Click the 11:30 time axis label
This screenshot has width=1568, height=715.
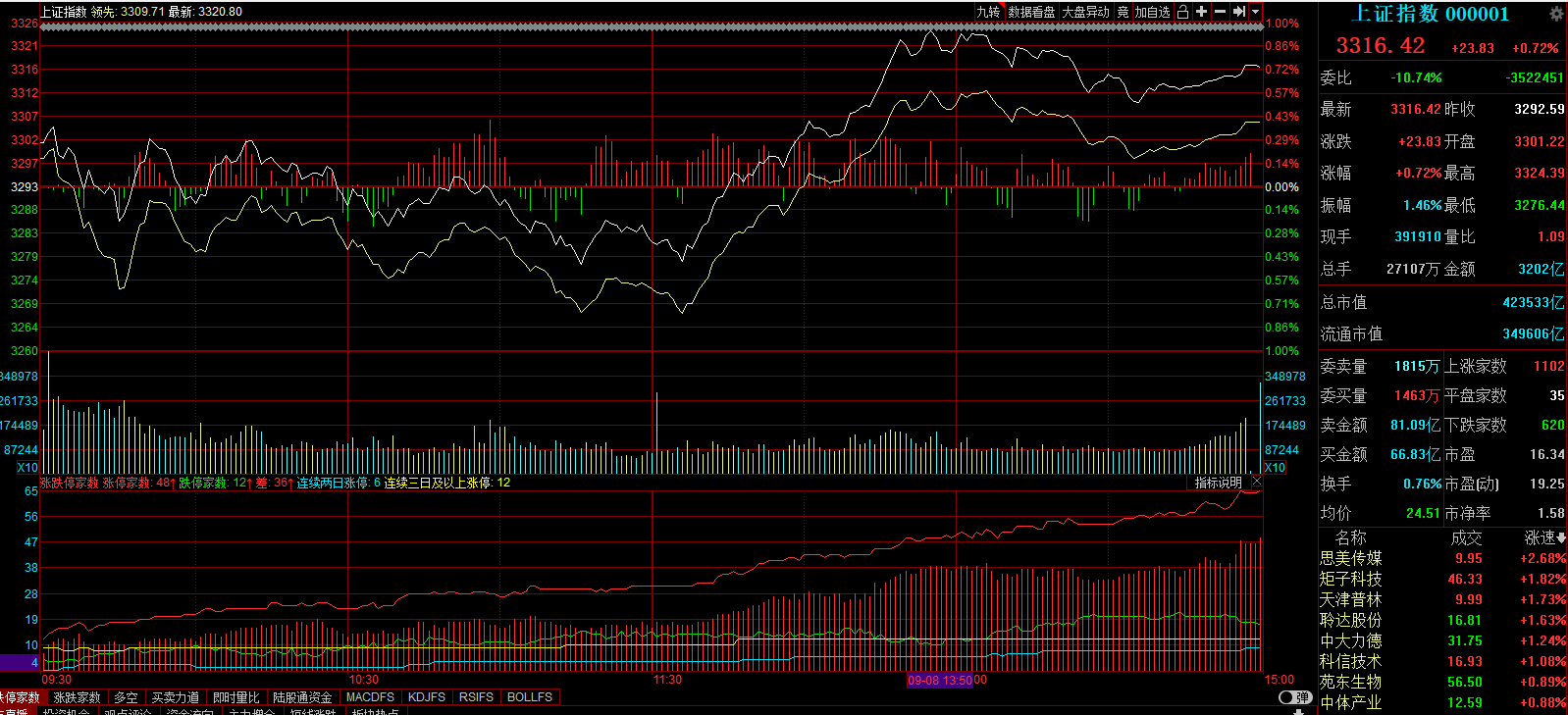pos(667,680)
